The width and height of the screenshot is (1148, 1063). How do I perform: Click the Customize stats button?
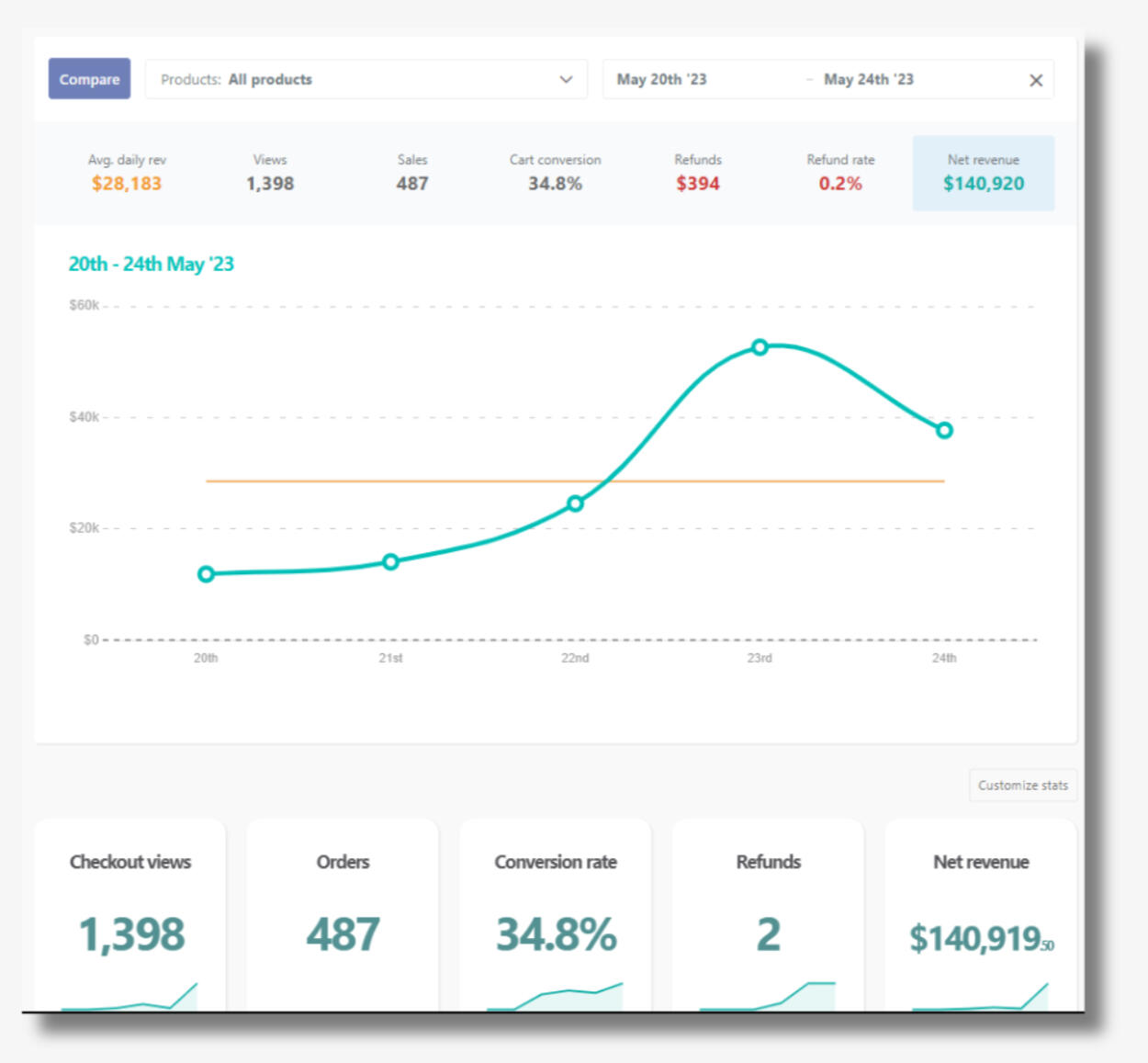pyautogui.click(x=1022, y=786)
